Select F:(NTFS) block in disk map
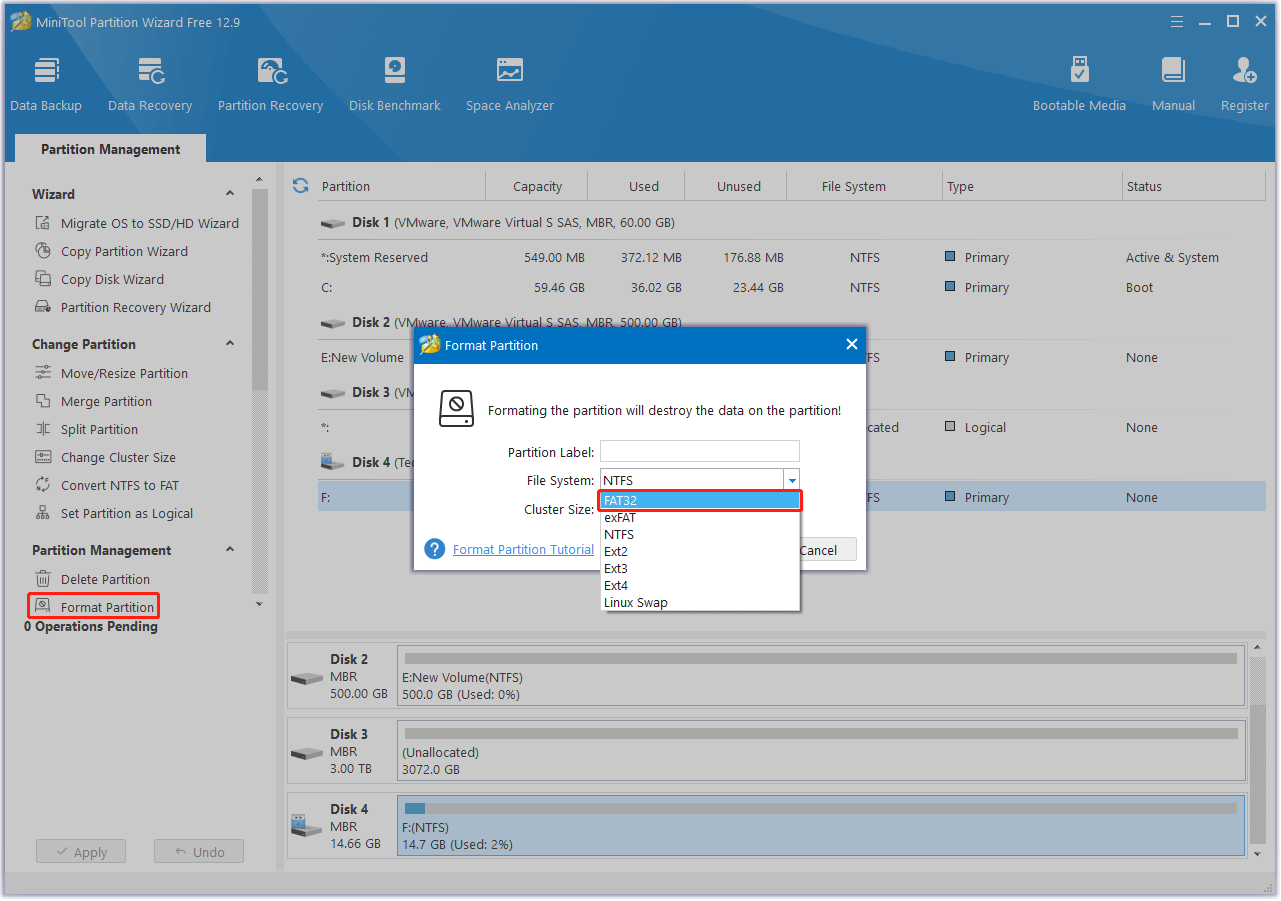1281x901 pixels. [821, 825]
